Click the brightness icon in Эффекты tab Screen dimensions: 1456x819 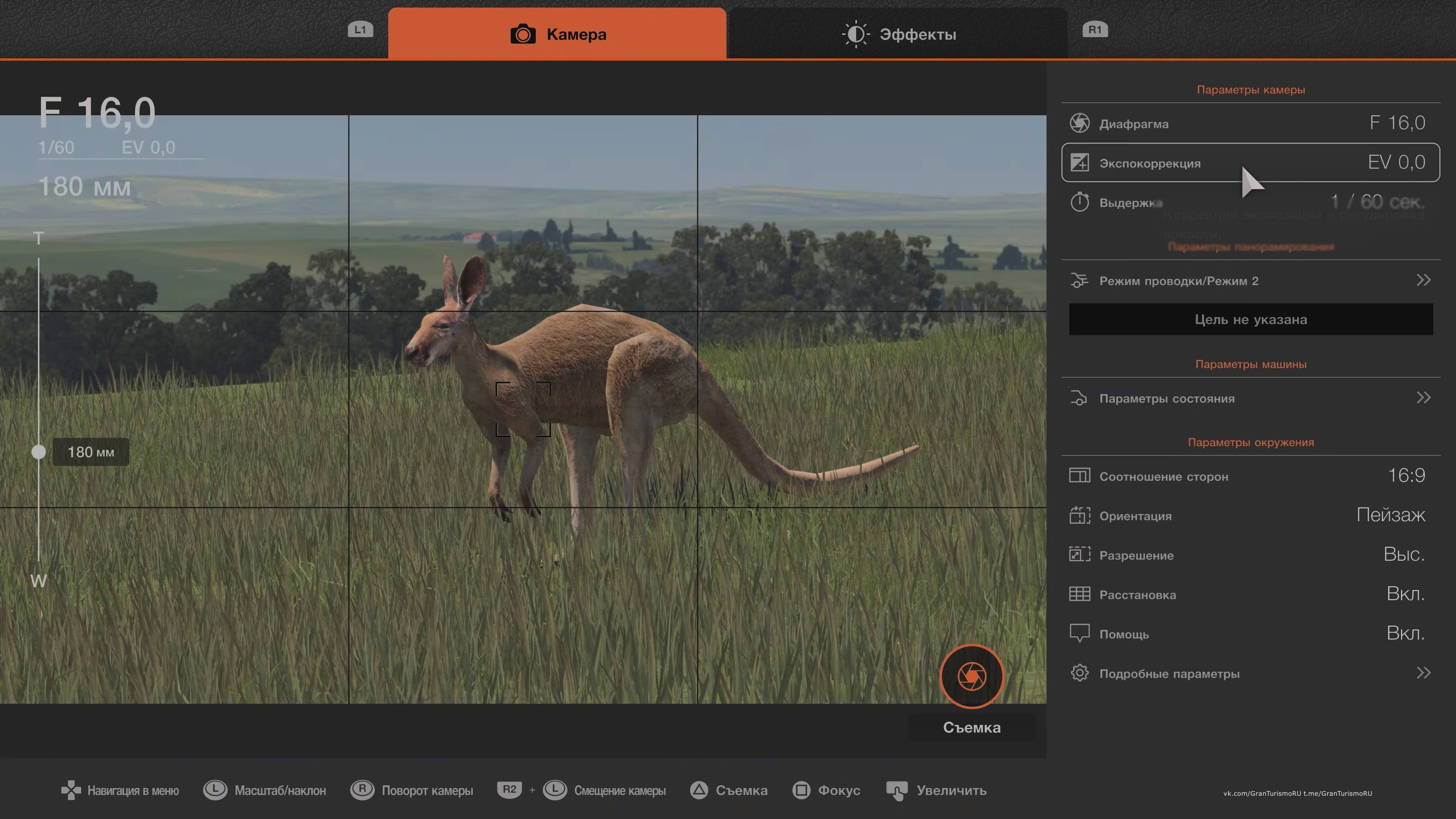[x=856, y=35]
